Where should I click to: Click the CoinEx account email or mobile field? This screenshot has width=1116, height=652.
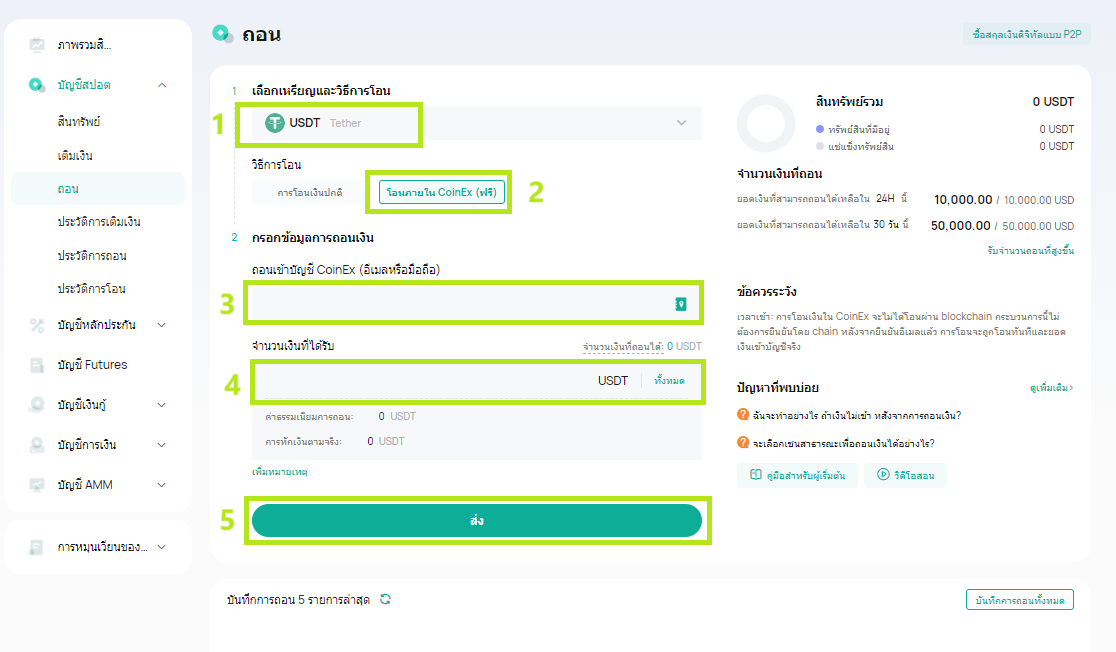pos(460,304)
